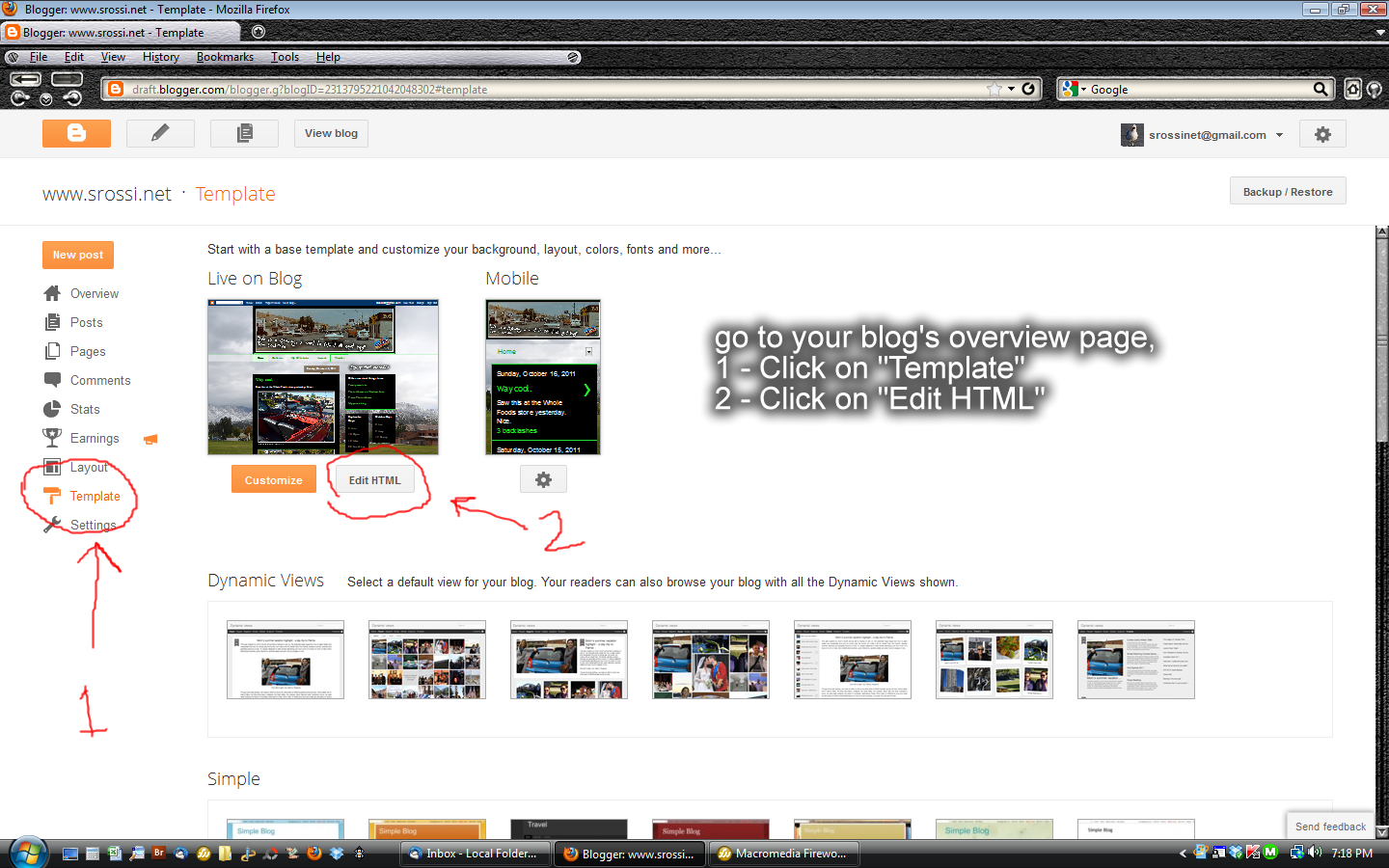Switch to Macromedia Fireworks taskbar window
1389x868 pixels.
tap(784, 854)
